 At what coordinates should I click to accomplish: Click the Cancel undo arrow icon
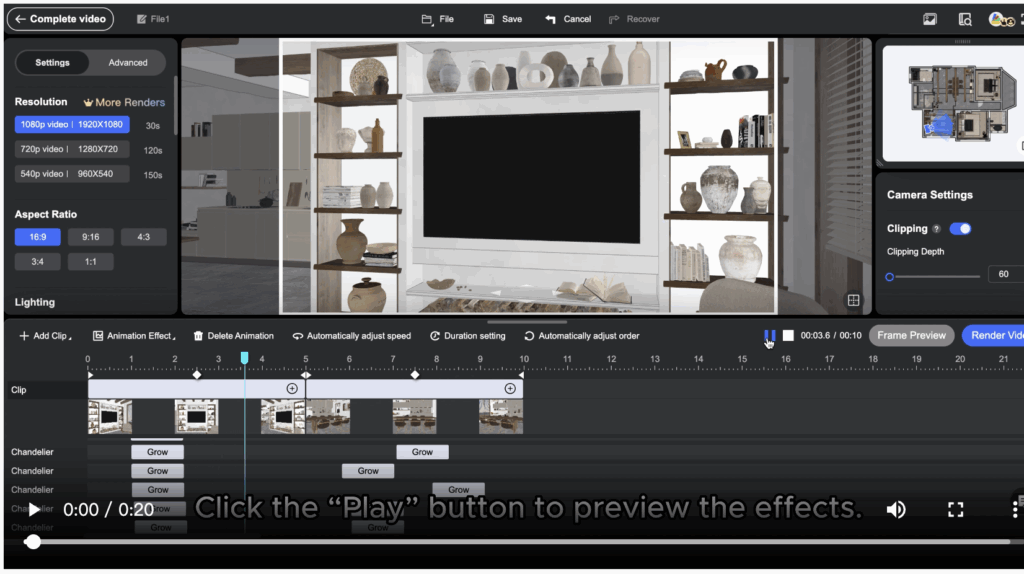(551, 19)
